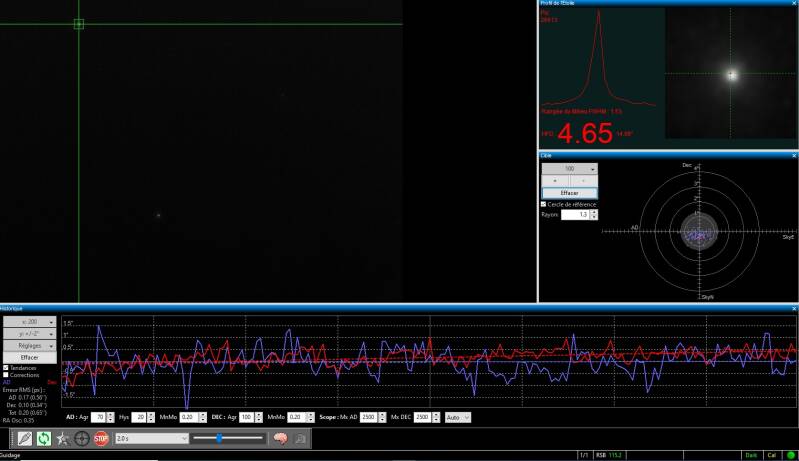
Task: Open the 100 zoom dropdown in Cible panel
Action: 569,169
